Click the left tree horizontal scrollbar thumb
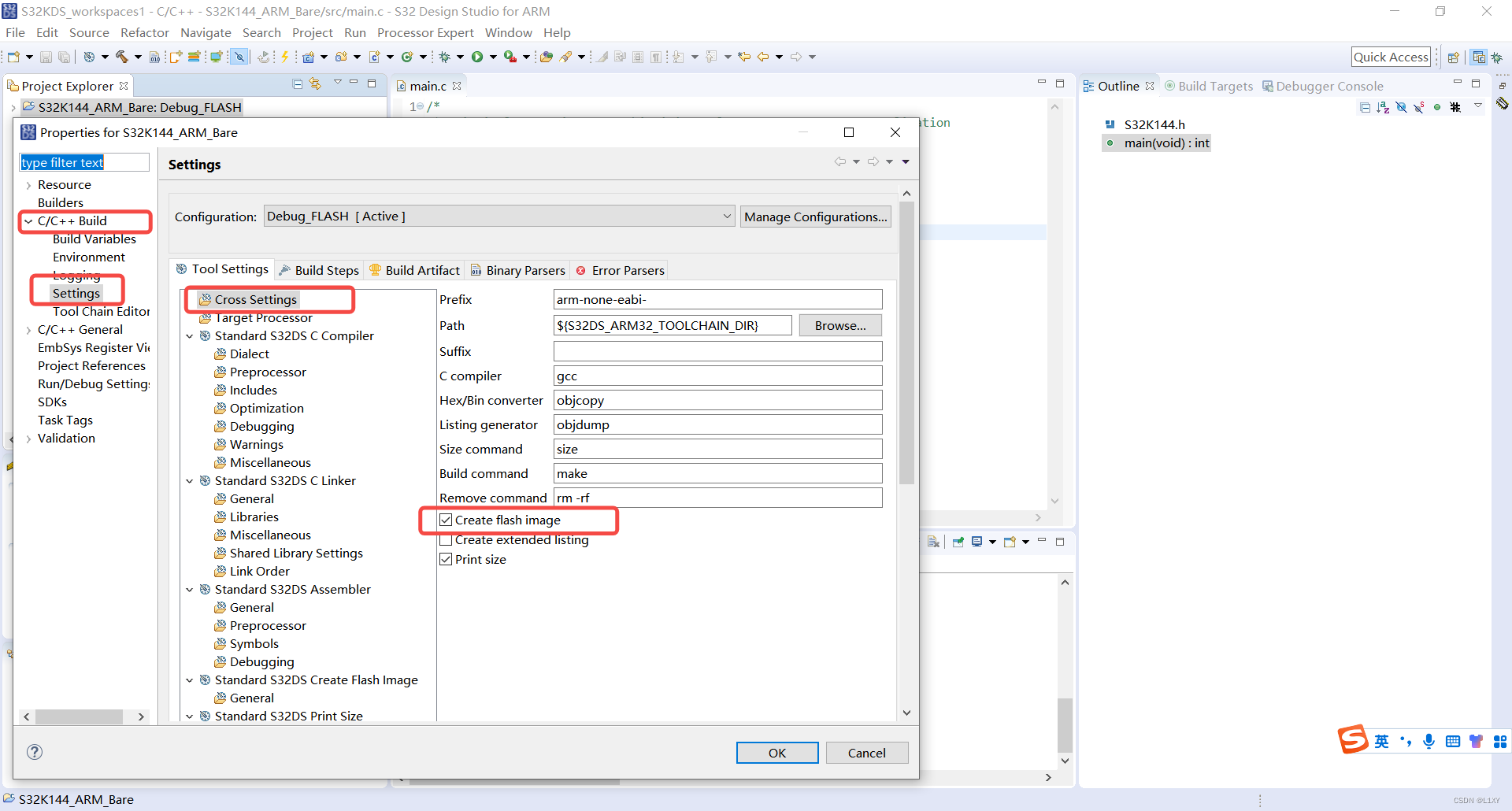1512x811 pixels. tap(79, 717)
